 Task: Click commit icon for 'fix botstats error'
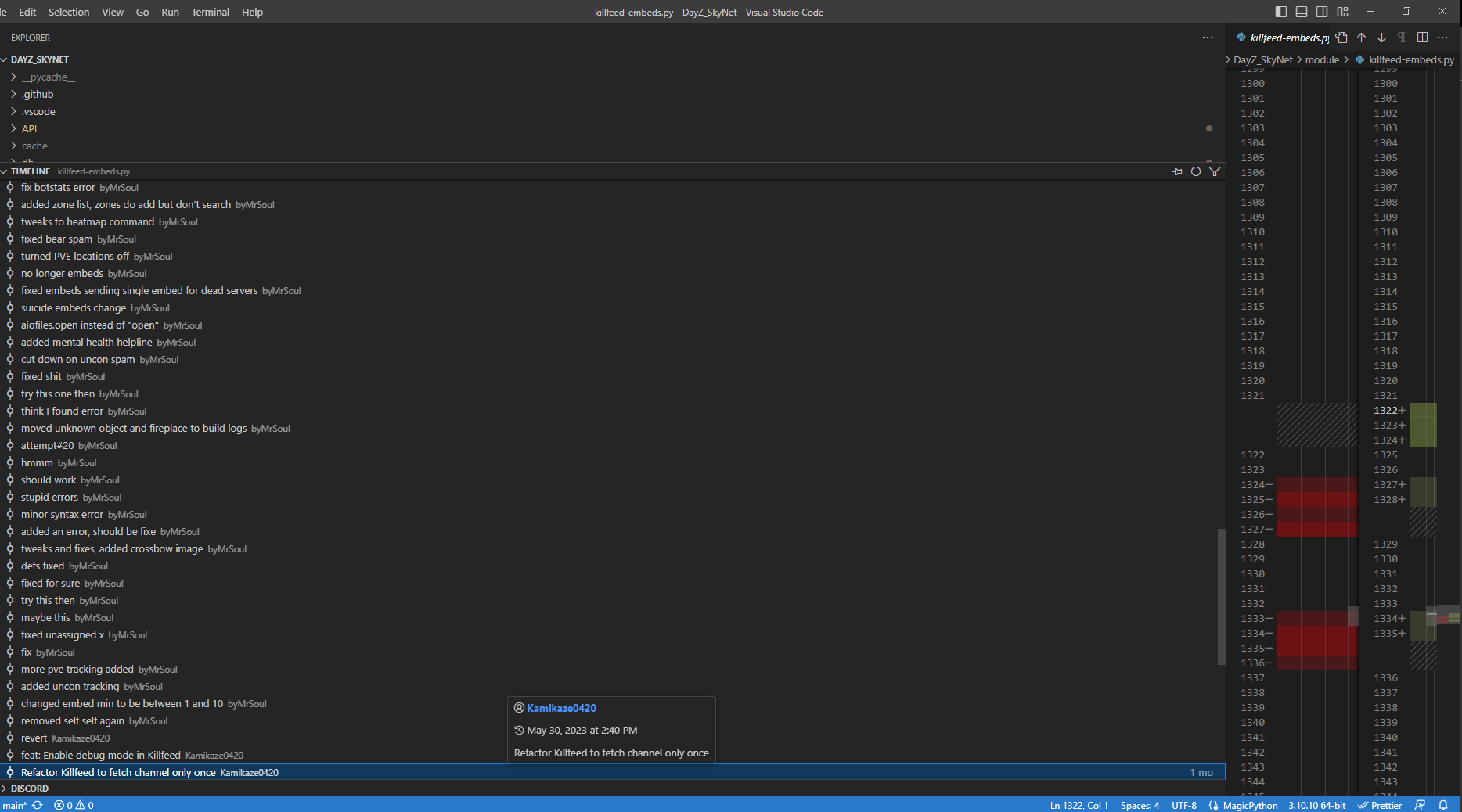pos(10,188)
